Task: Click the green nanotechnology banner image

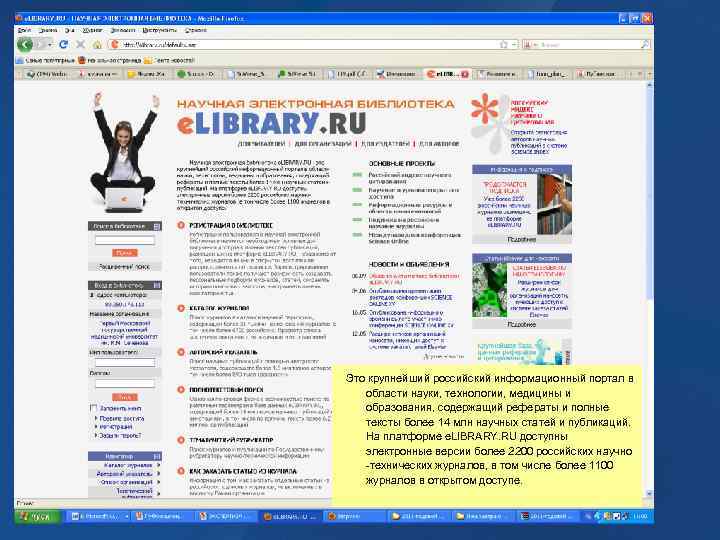Action: (x=489, y=290)
